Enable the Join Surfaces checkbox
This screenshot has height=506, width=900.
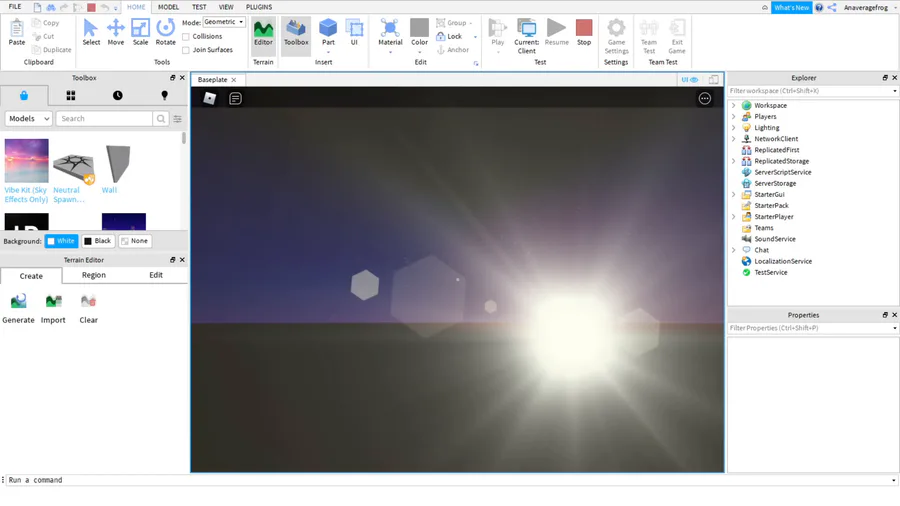186,50
